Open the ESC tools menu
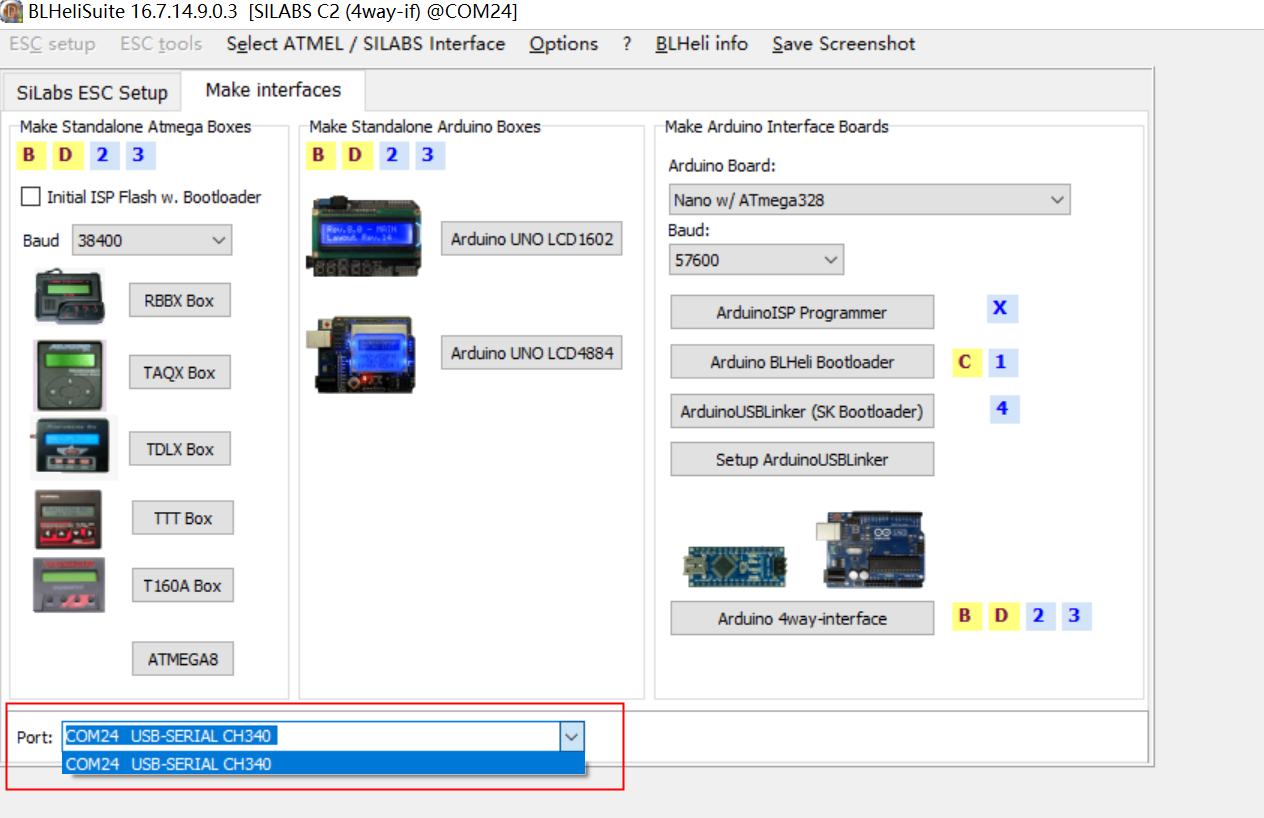1264x818 pixels. pyautogui.click(x=161, y=44)
